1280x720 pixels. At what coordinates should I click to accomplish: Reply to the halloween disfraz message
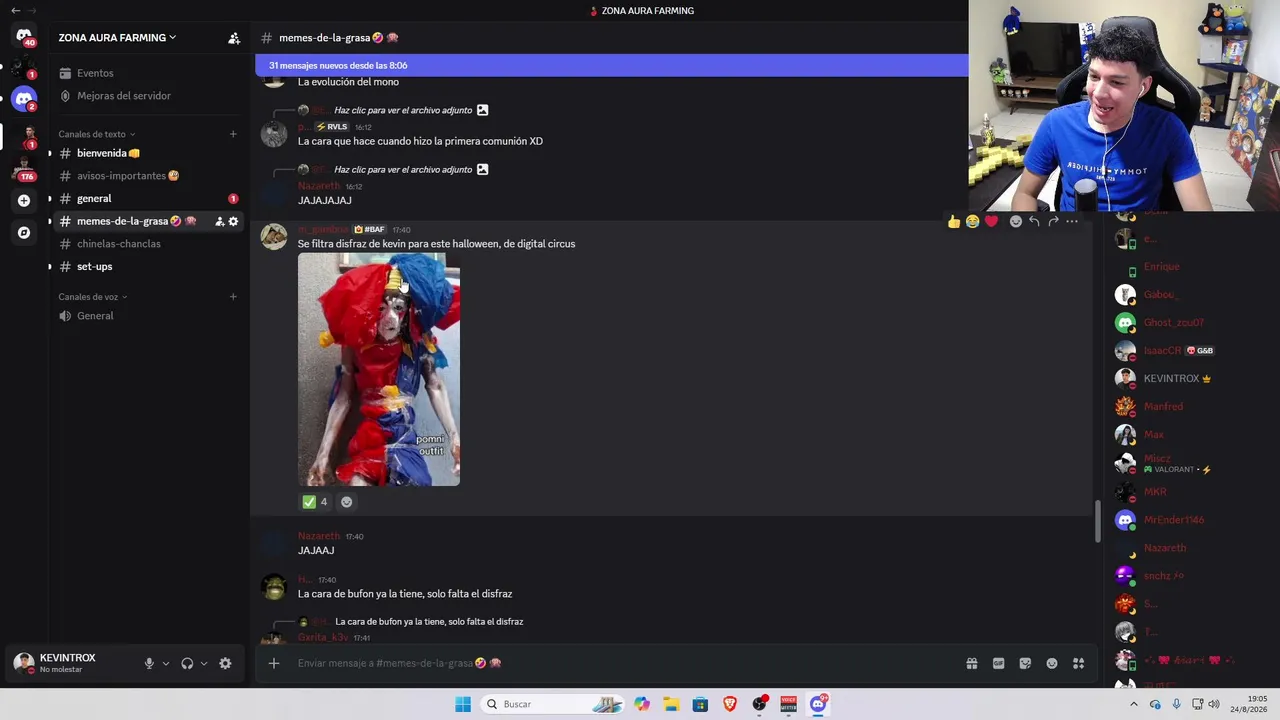1034,221
